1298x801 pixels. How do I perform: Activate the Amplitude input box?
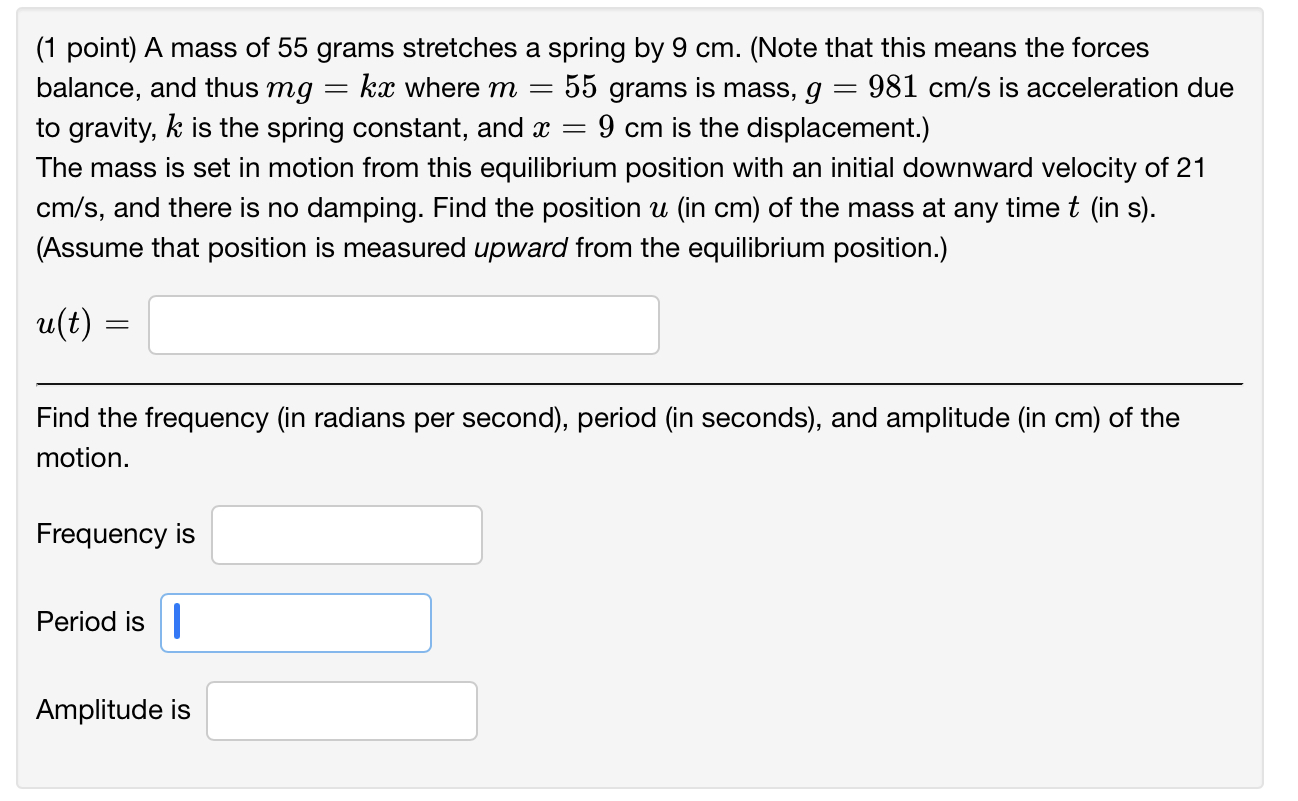[x=340, y=710]
